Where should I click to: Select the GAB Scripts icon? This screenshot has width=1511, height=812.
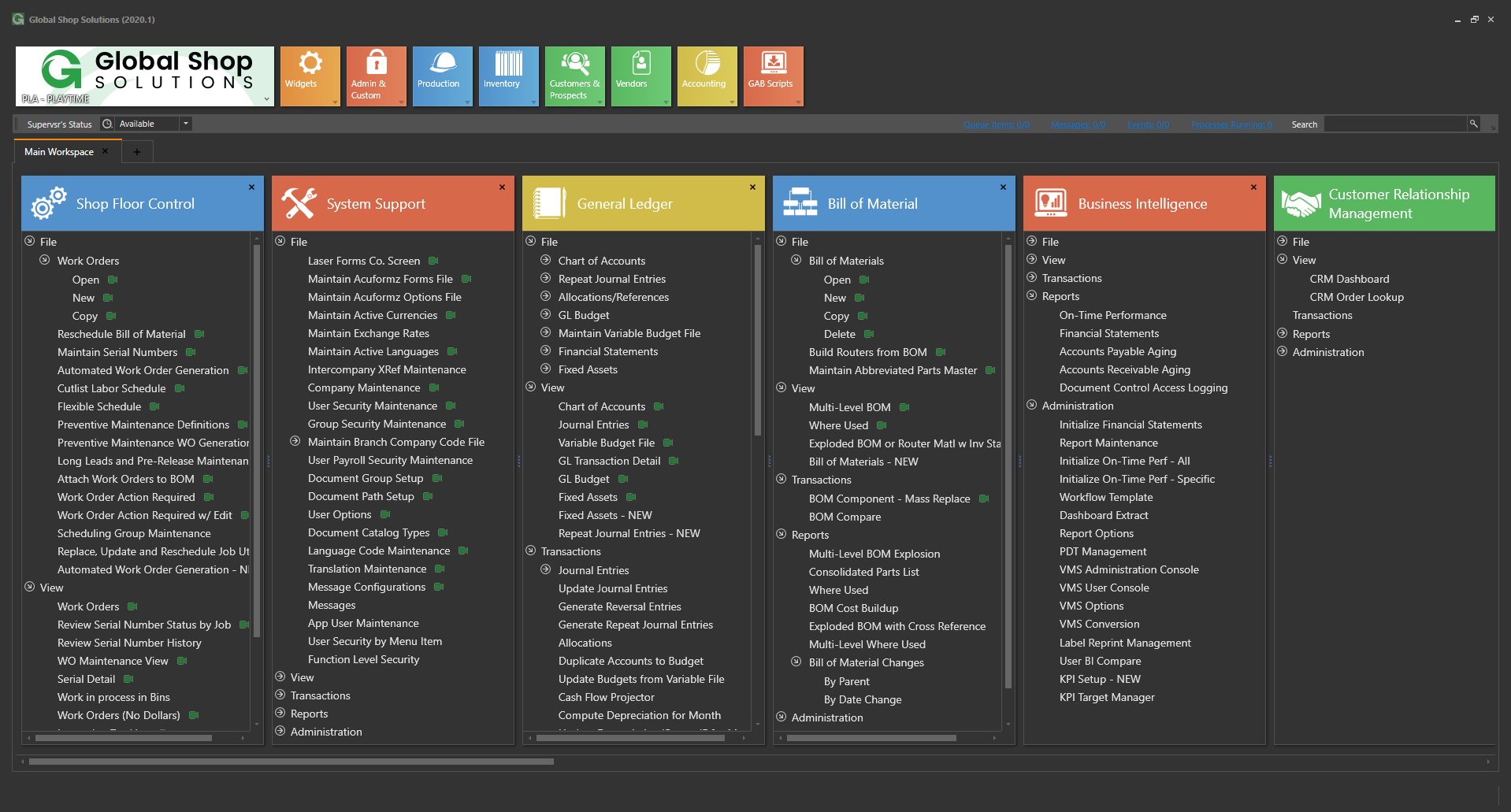[x=772, y=76]
